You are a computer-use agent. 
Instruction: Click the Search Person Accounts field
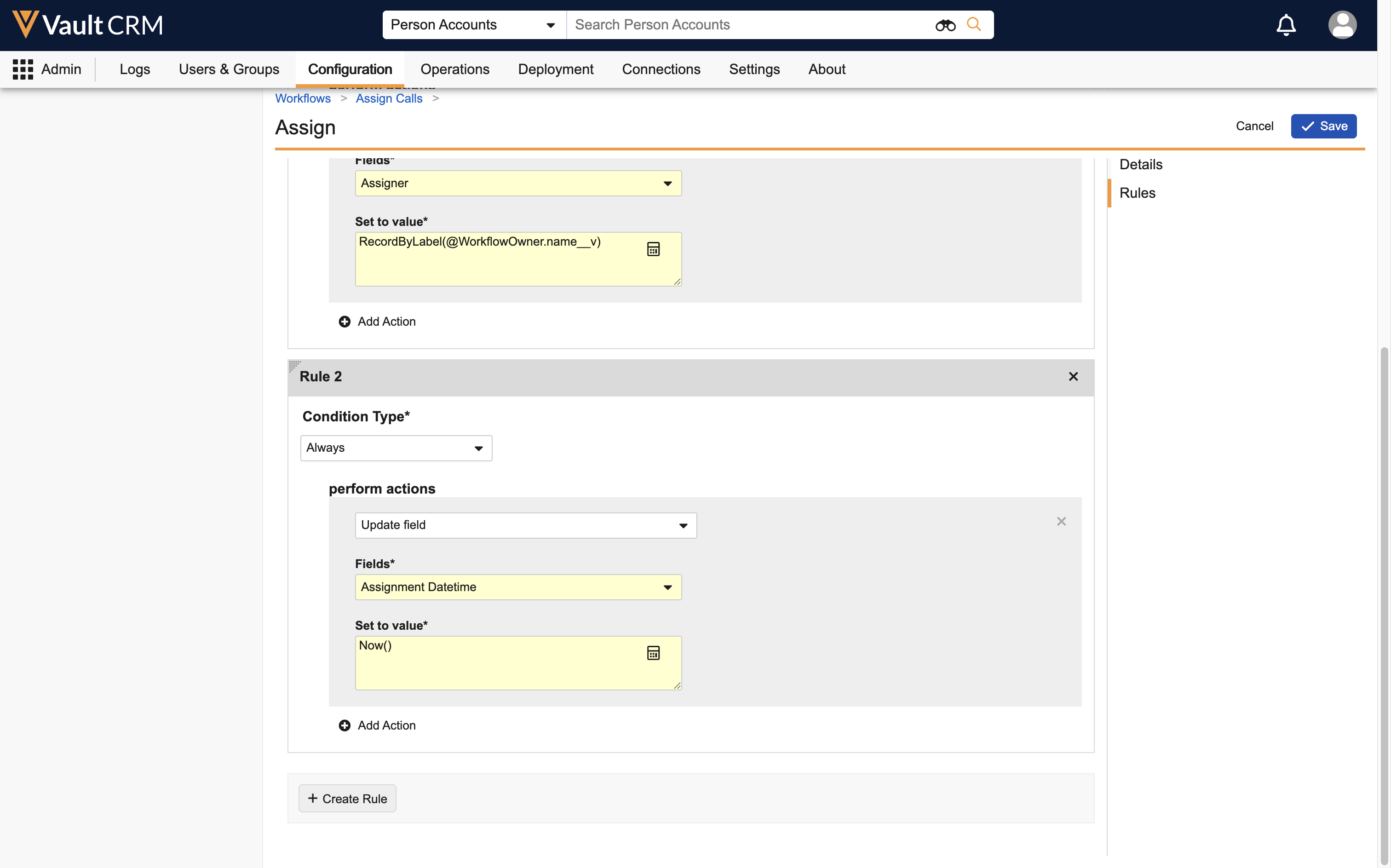pyautogui.click(x=746, y=25)
